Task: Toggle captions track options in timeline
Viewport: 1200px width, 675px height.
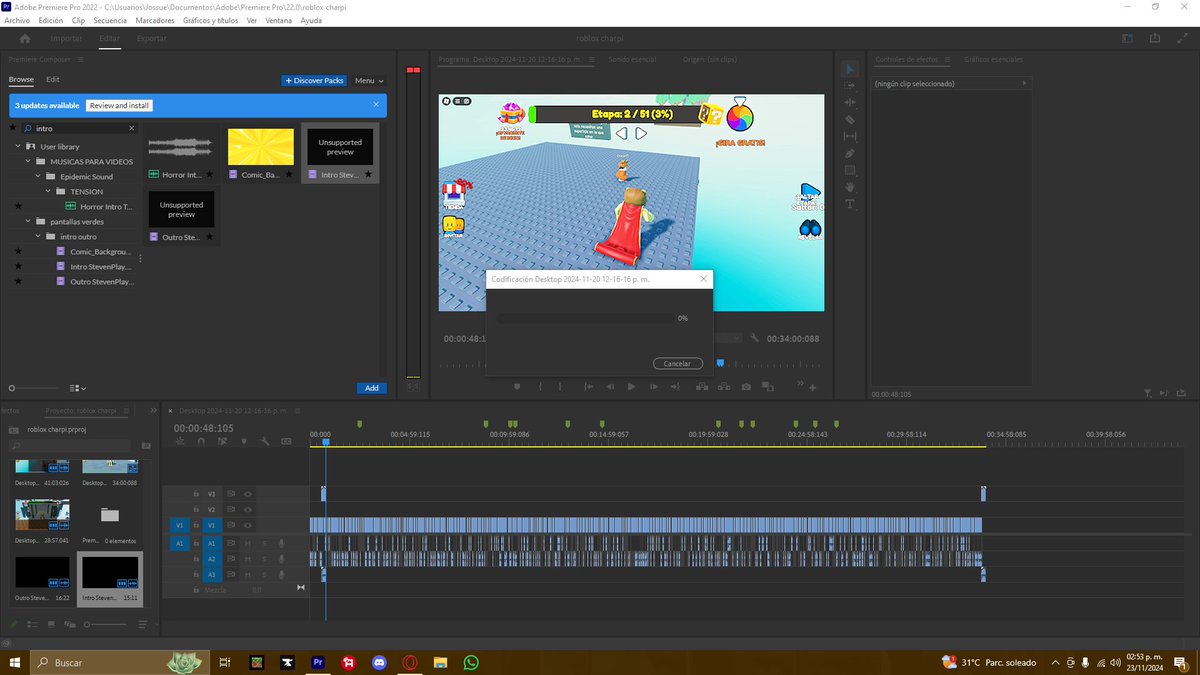Action: pos(286,441)
